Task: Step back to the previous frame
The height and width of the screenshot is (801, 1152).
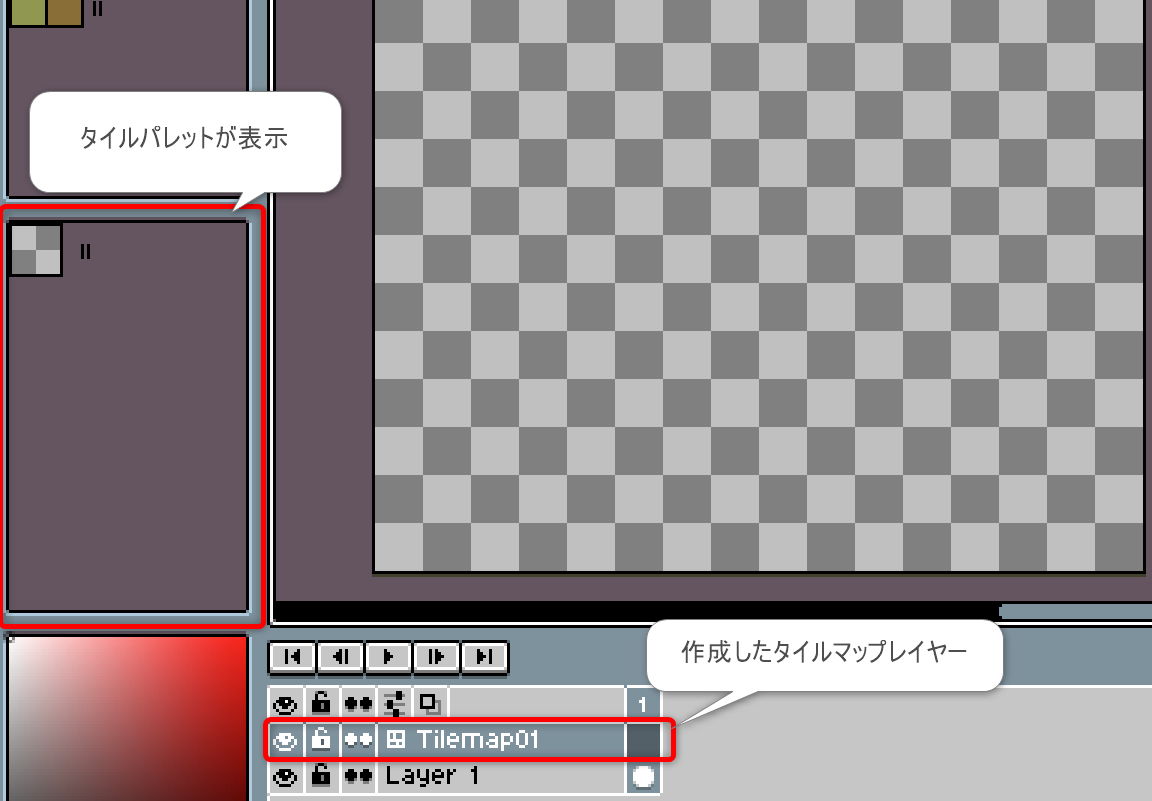Action: pyautogui.click(x=340, y=657)
